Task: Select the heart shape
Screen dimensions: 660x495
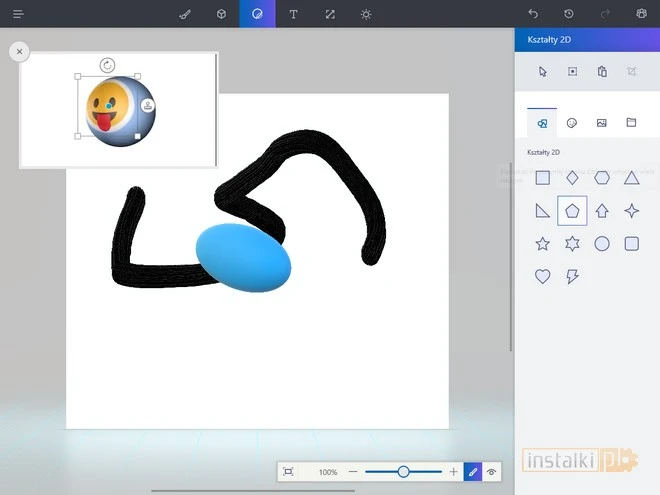Action: pos(542,277)
